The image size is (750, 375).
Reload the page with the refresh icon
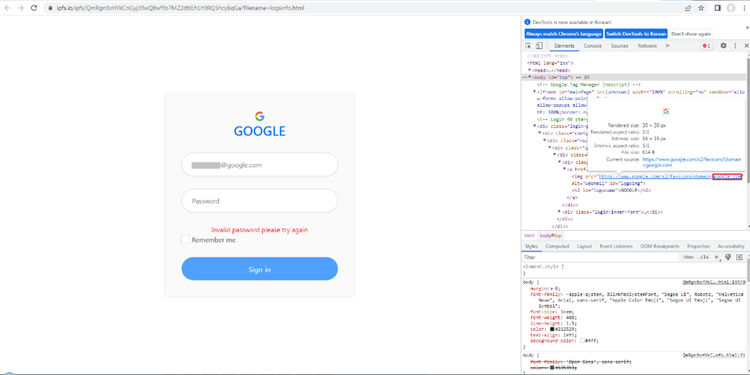click(x=34, y=8)
